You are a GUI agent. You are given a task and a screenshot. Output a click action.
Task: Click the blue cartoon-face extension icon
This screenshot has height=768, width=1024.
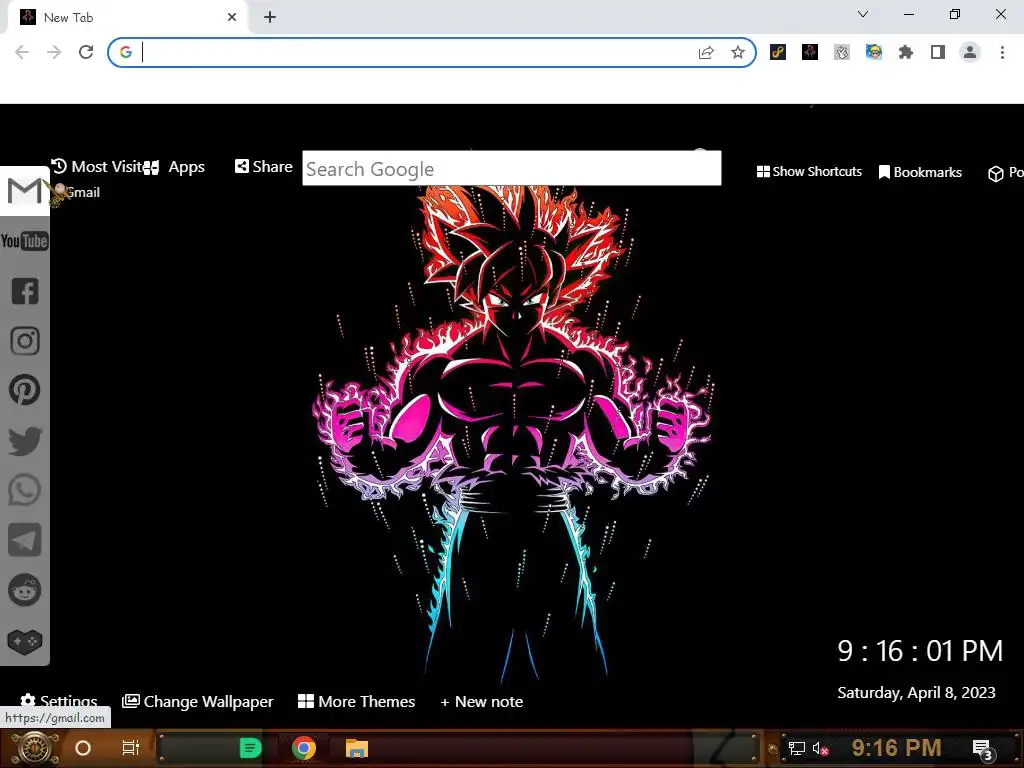pos(874,52)
